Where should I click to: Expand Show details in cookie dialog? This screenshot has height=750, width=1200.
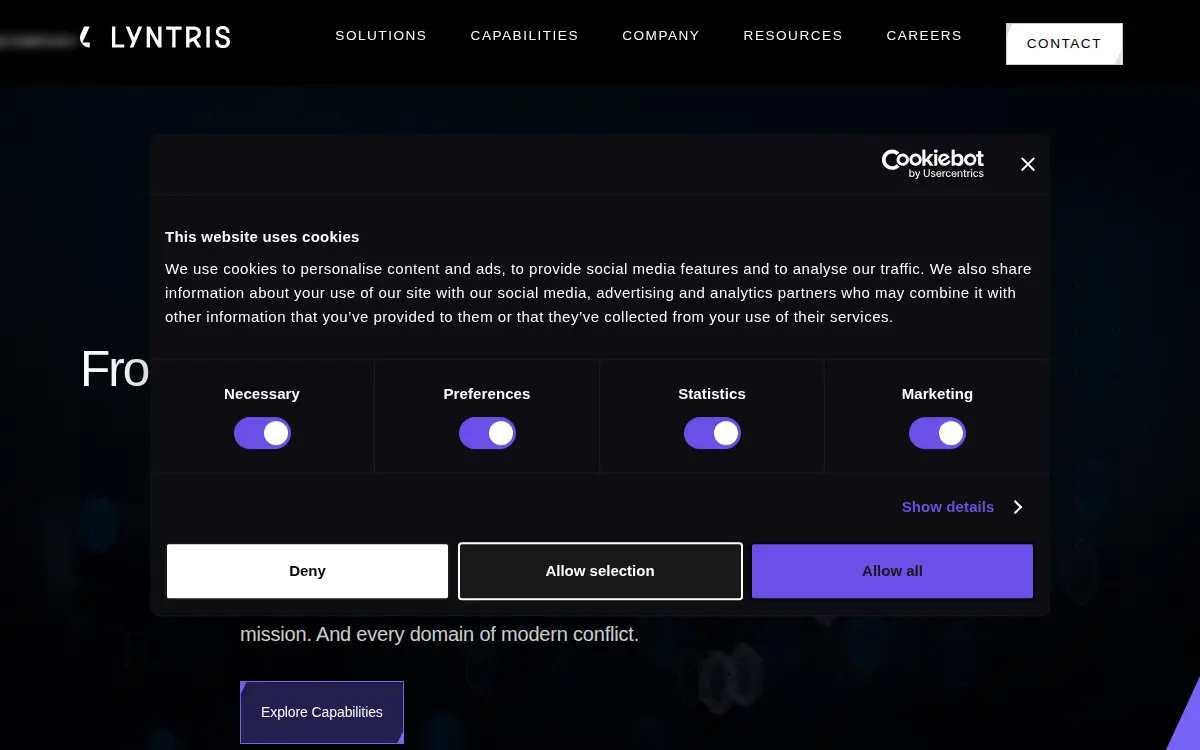(x=962, y=507)
